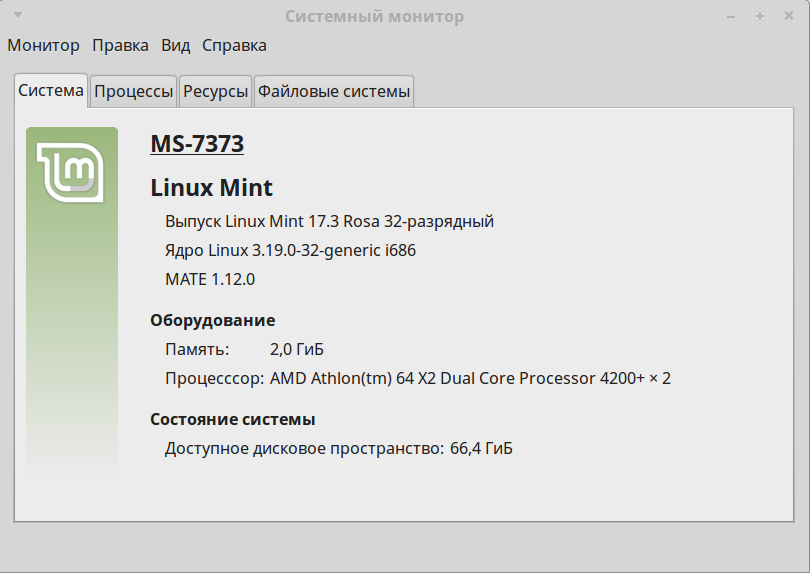810x573 pixels.
Task: Click the Выпуск Linux Mint 17.3 Rosa line
Action: click(x=329, y=221)
